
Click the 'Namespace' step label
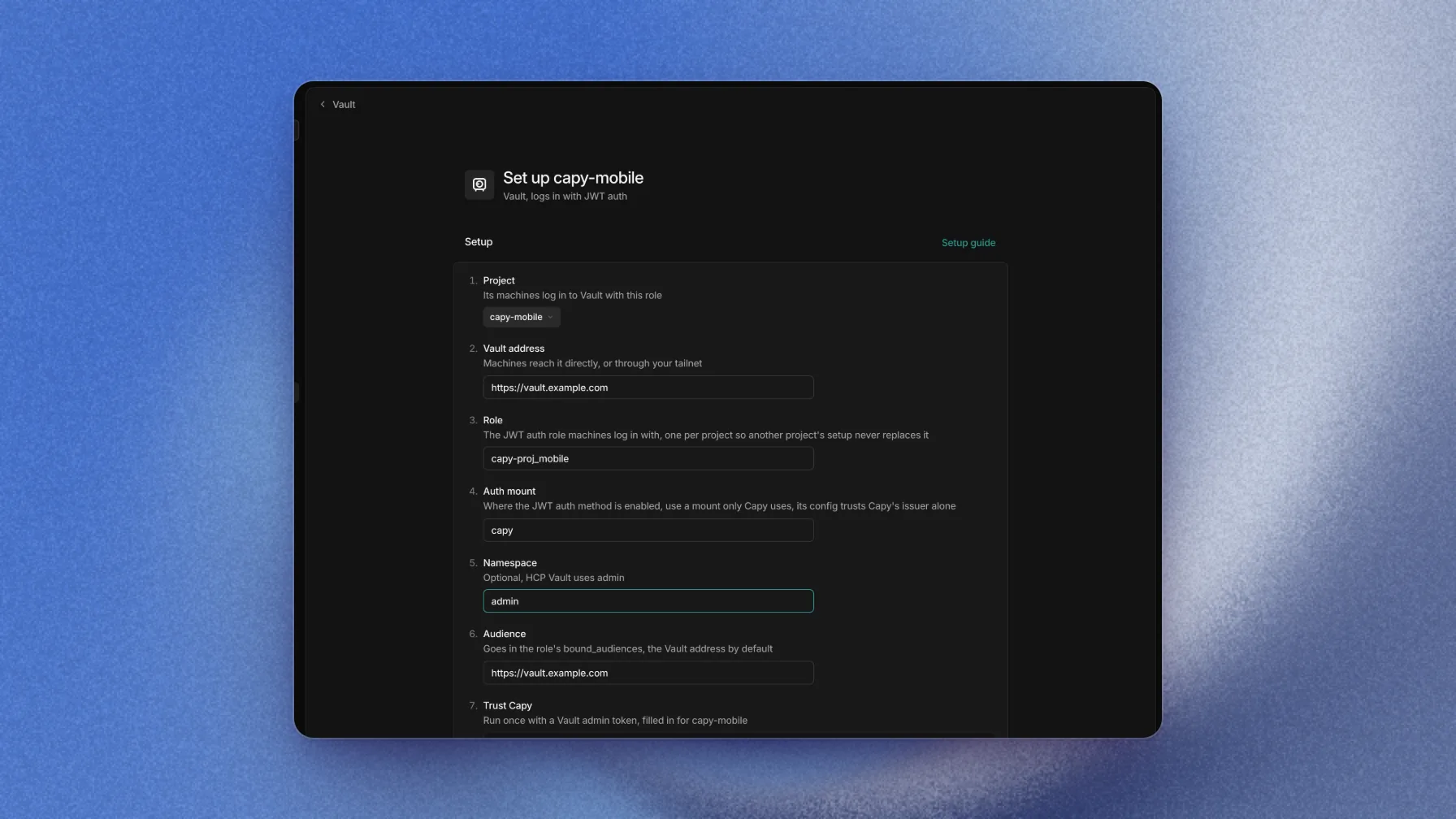[x=509, y=563]
